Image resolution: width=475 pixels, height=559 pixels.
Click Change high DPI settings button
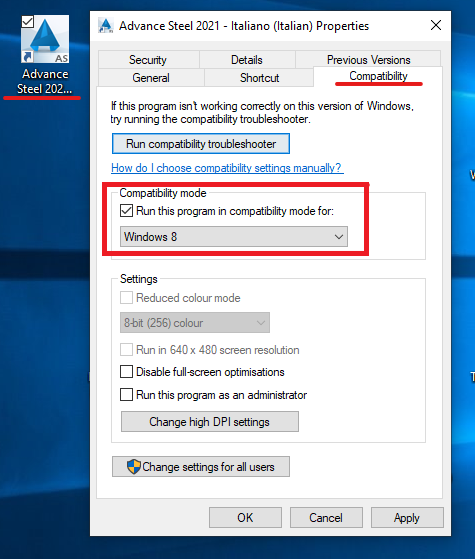210,421
